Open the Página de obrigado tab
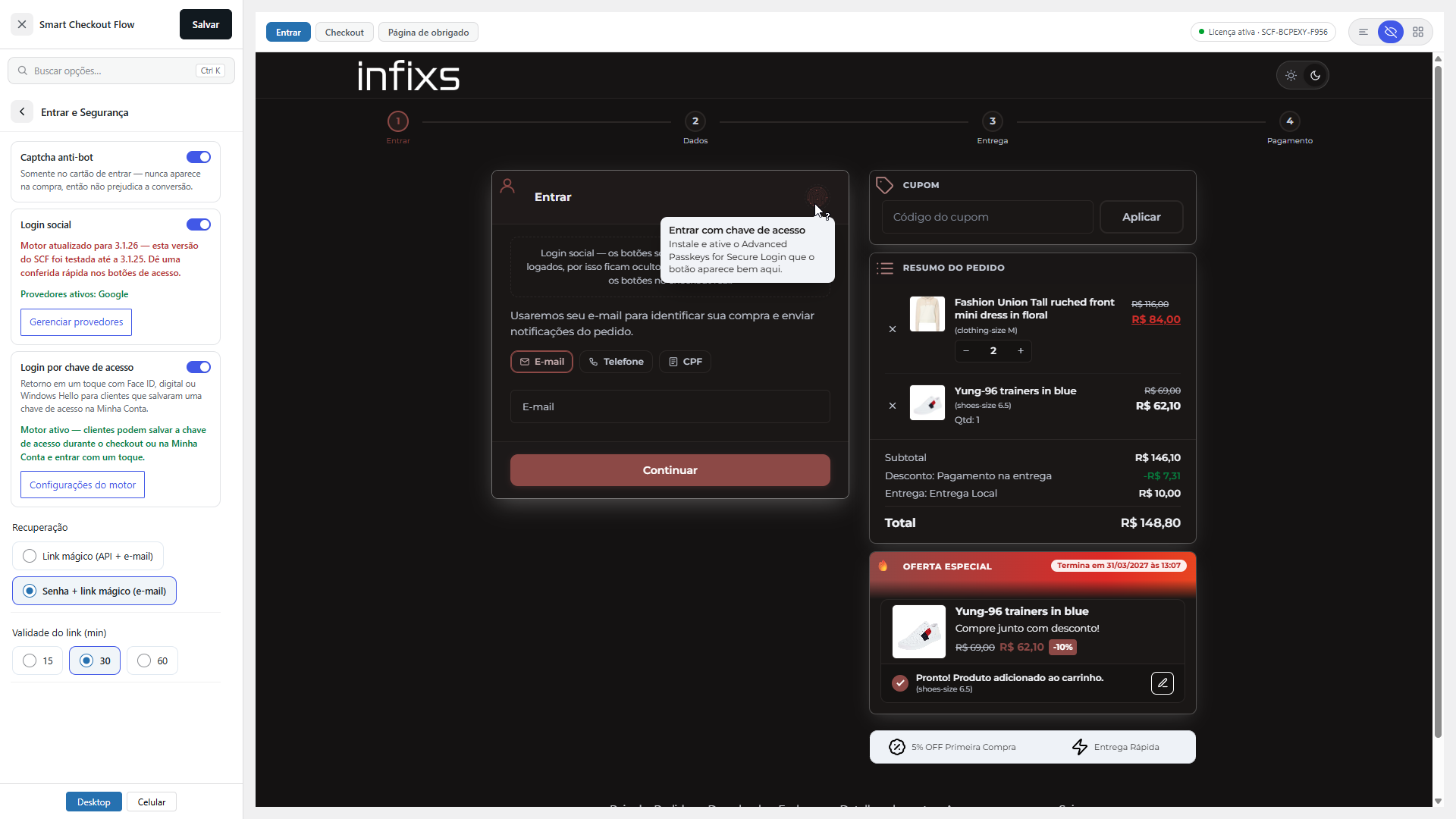The width and height of the screenshot is (1456, 819). point(428,32)
